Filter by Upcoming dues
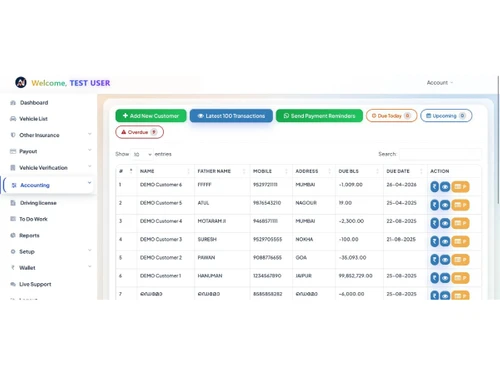Screen dimensions: 500x375 (x=446, y=116)
